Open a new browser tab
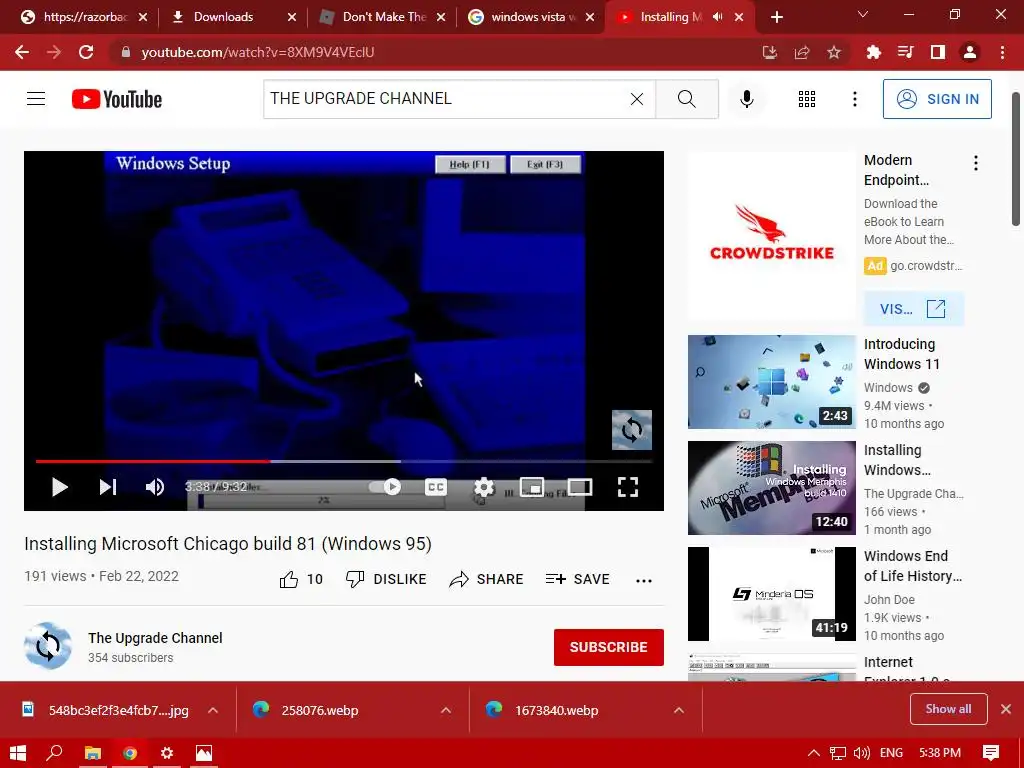The height and width of the screenshot is (768, 1024). tap(776, 17)
